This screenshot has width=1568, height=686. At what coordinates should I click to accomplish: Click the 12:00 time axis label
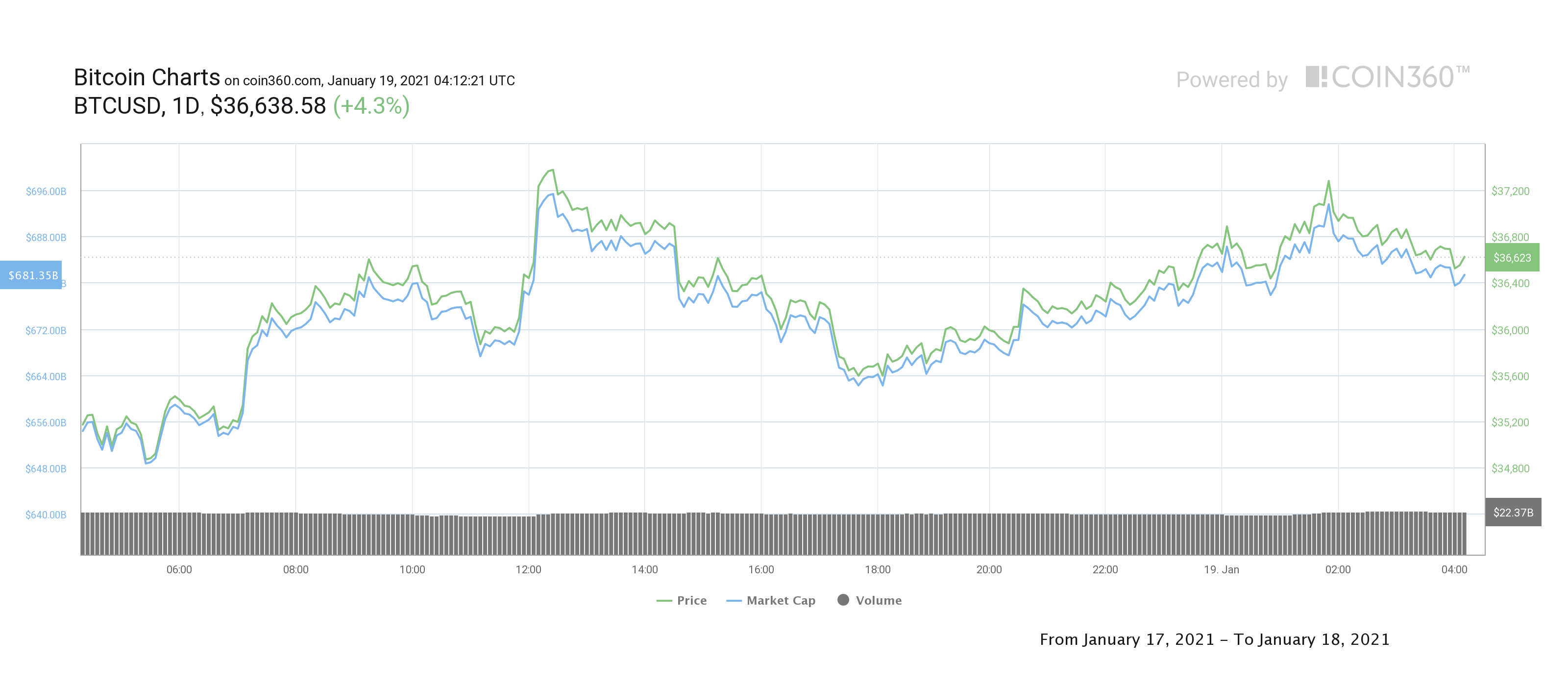pos(528,570)
